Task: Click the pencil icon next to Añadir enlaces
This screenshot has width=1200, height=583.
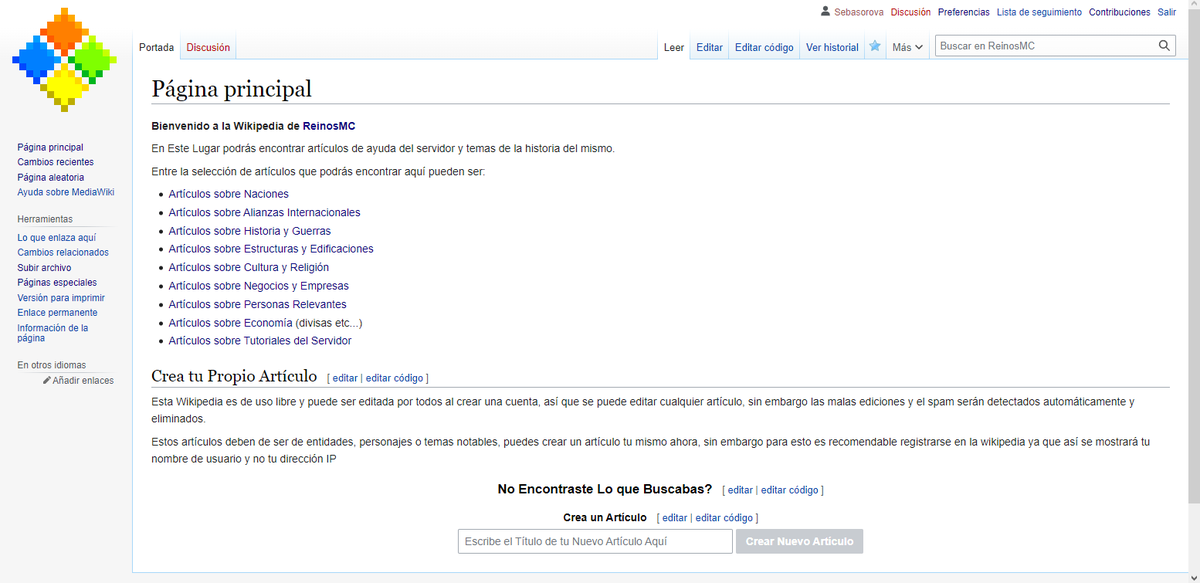Action: [x=47, y=380]
